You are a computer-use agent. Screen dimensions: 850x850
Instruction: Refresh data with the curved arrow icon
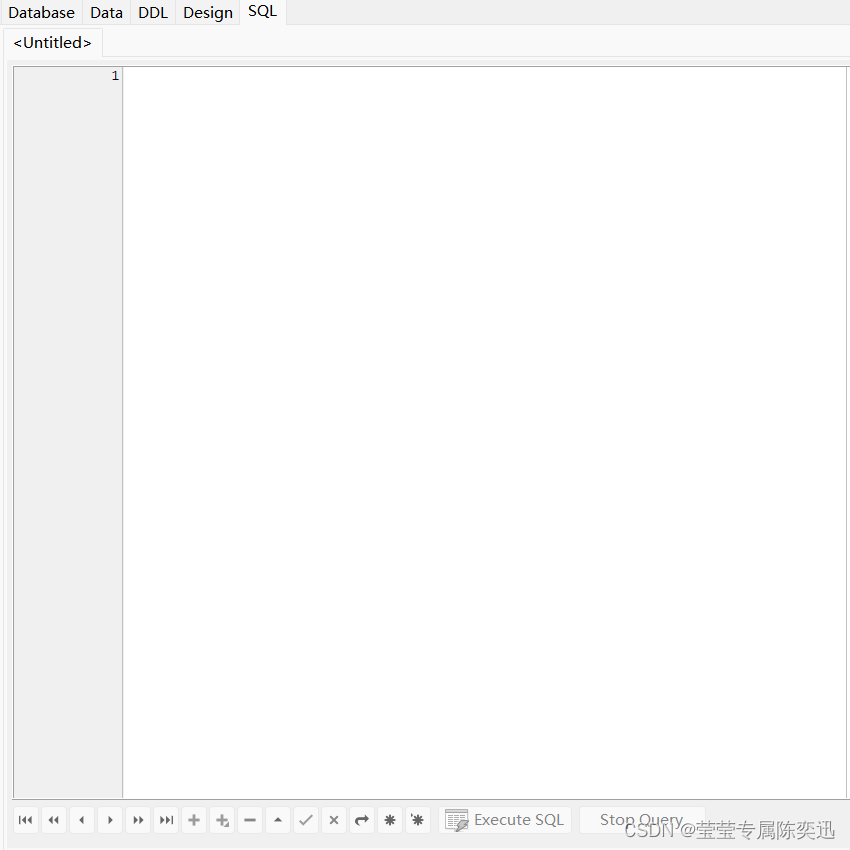click(x=362, y=820)
